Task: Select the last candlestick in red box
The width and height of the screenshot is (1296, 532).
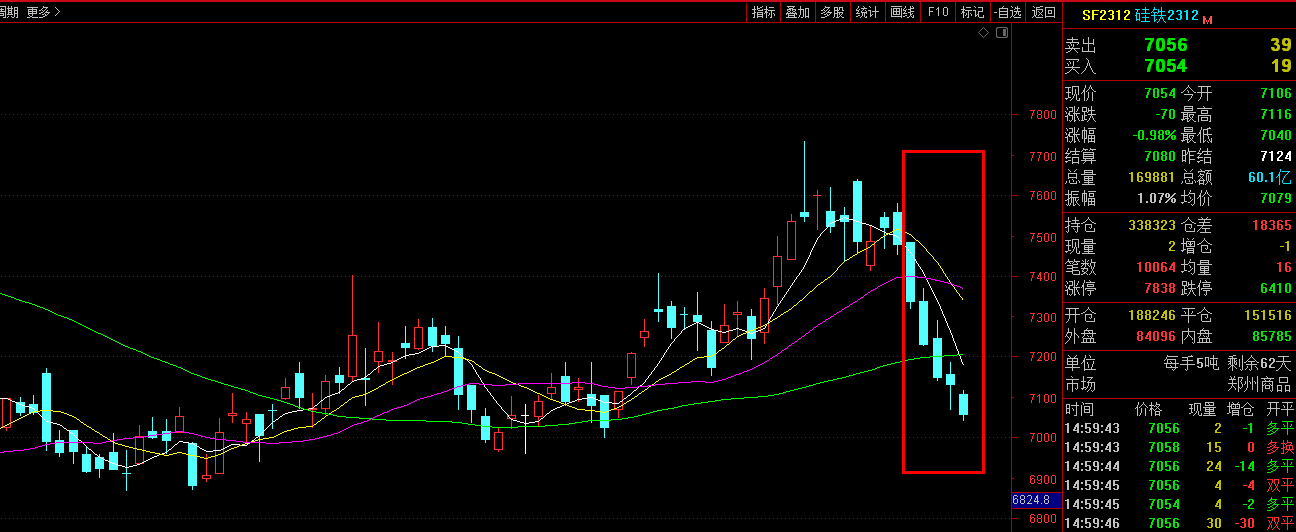Action: point(964,404)
